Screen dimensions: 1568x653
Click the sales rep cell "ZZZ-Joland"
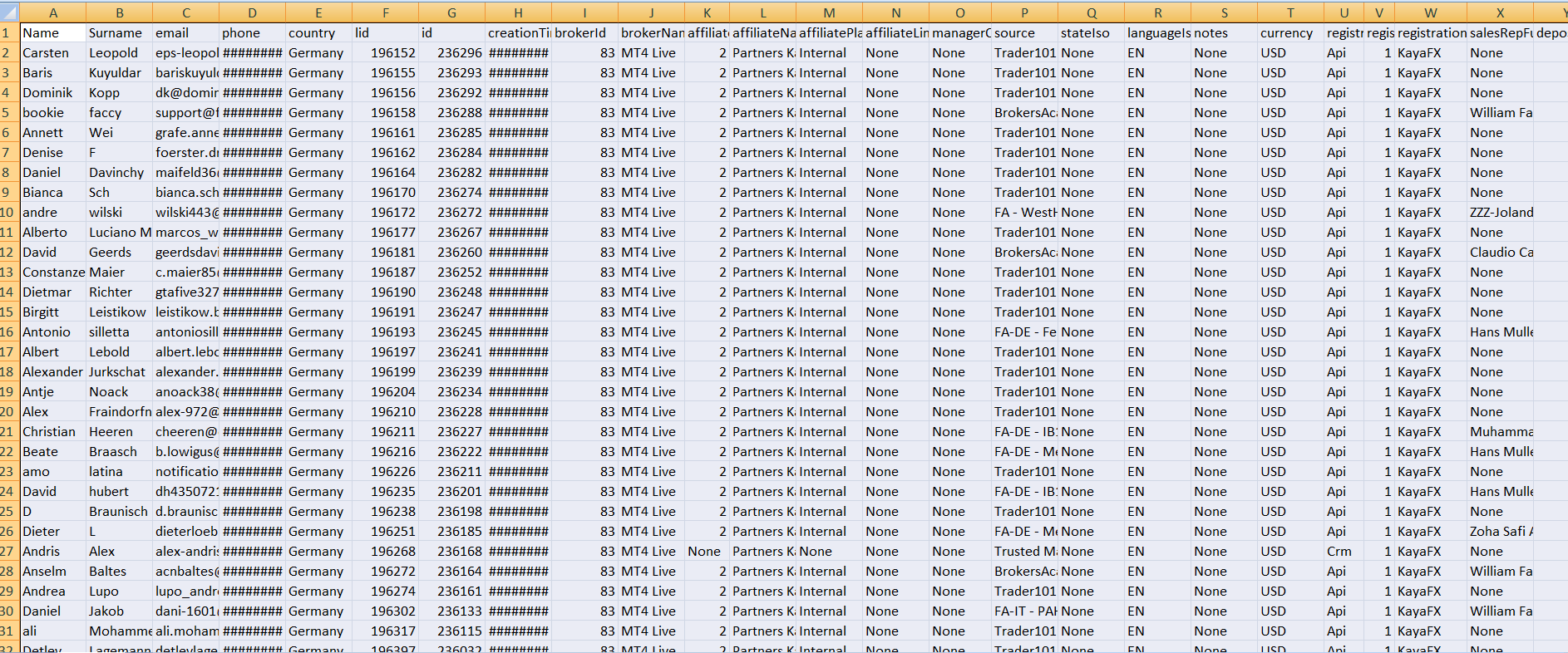[x=1501, y=213]
